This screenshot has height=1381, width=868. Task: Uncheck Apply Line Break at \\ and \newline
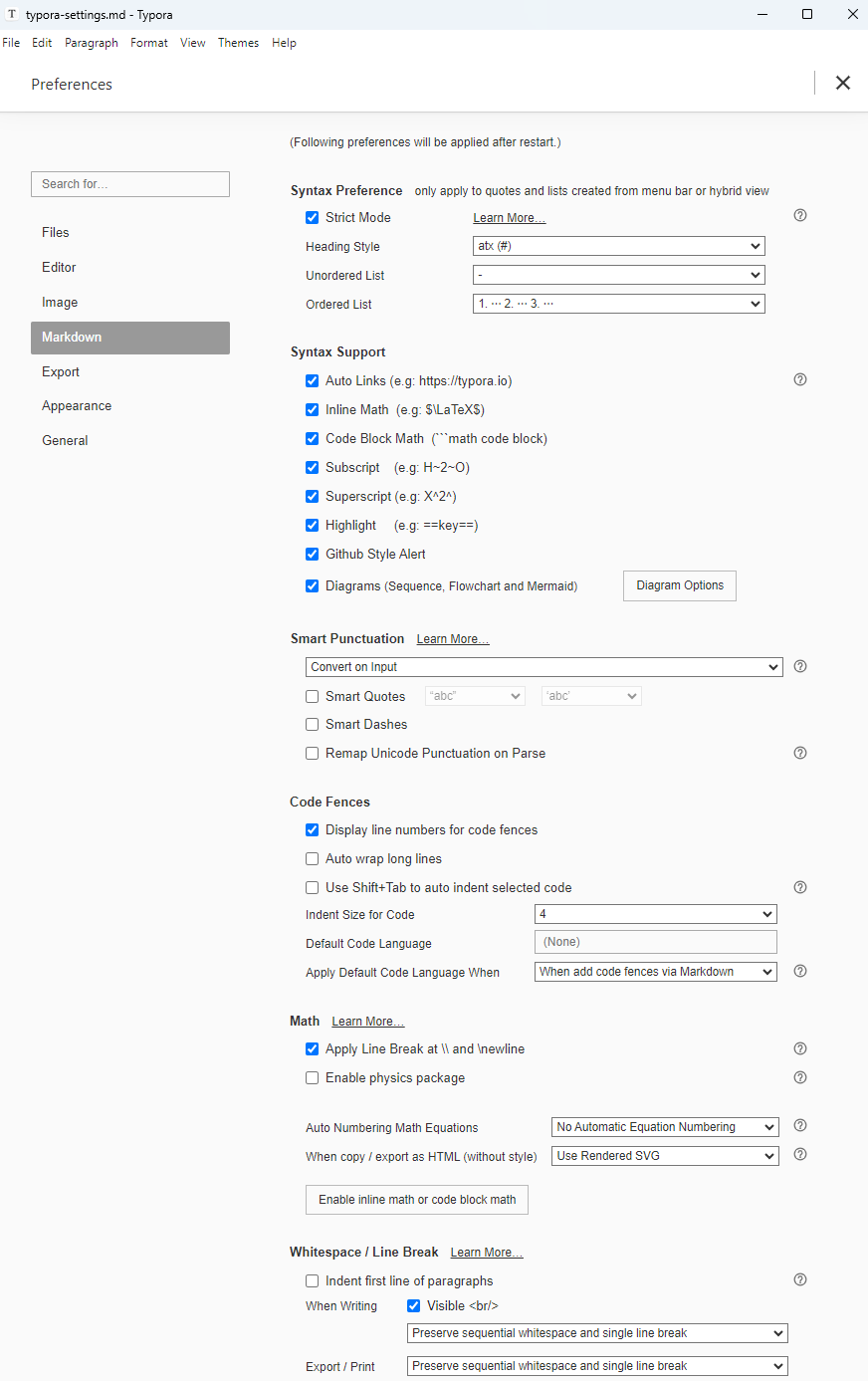(312, 1048)
